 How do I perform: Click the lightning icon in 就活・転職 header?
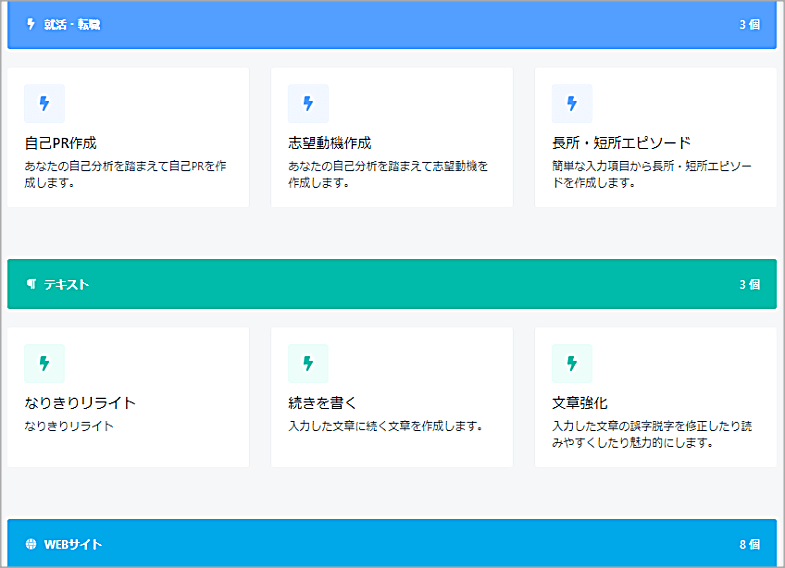pos(31,24)
